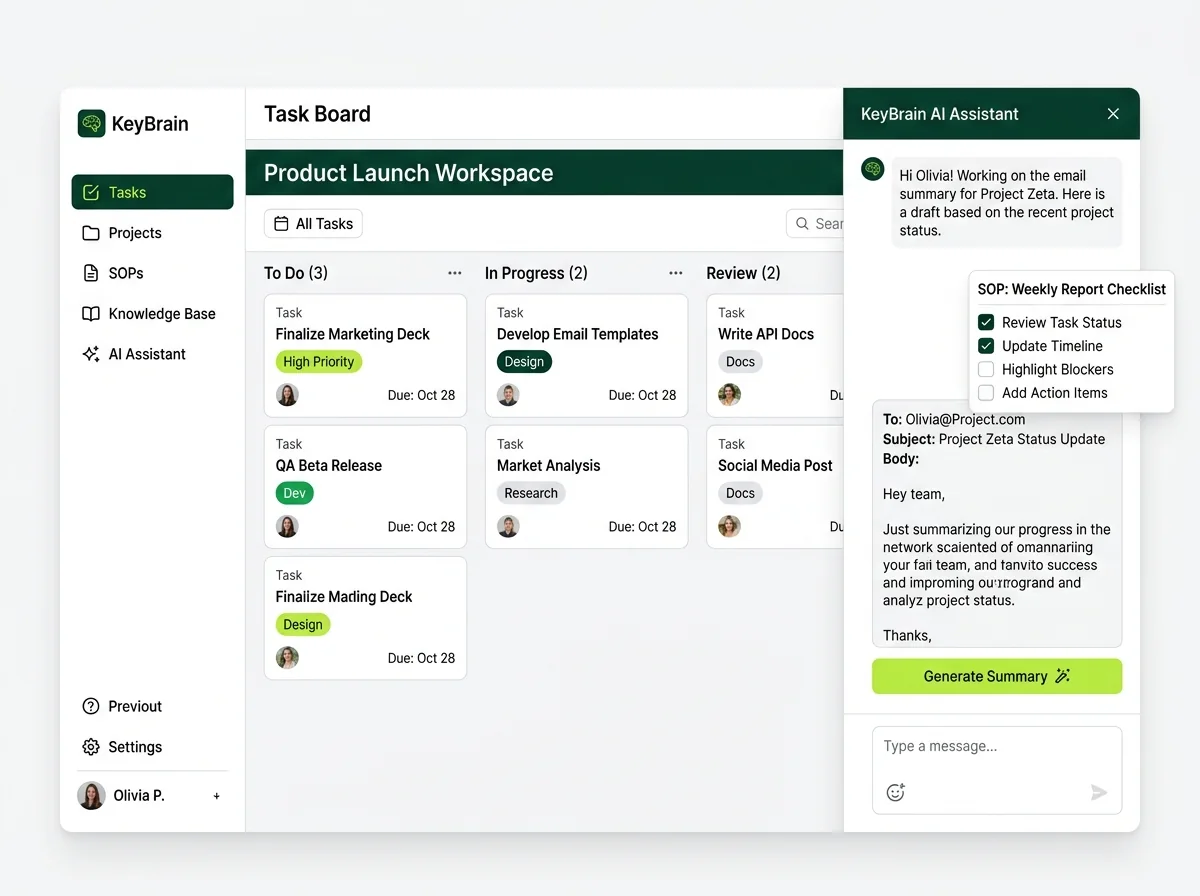Viewport: 1200px width, 896px height.
Task: Click the SOP: Weekly Report Checklist title
Action: 1072,289
